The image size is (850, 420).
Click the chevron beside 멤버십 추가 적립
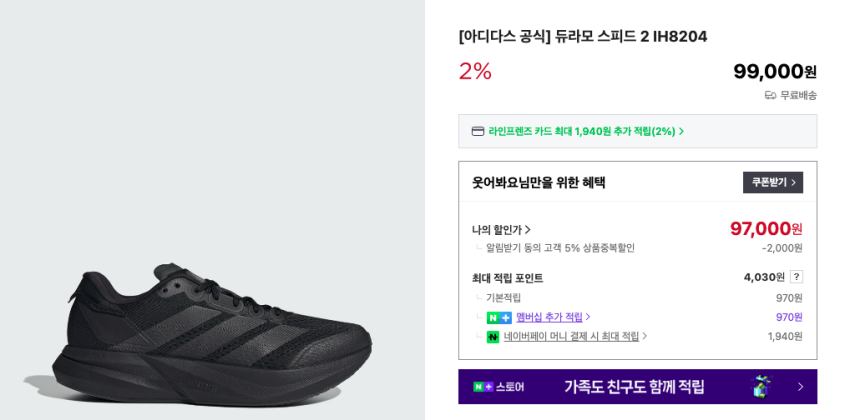pyautogui.click(x=588, y=317)
